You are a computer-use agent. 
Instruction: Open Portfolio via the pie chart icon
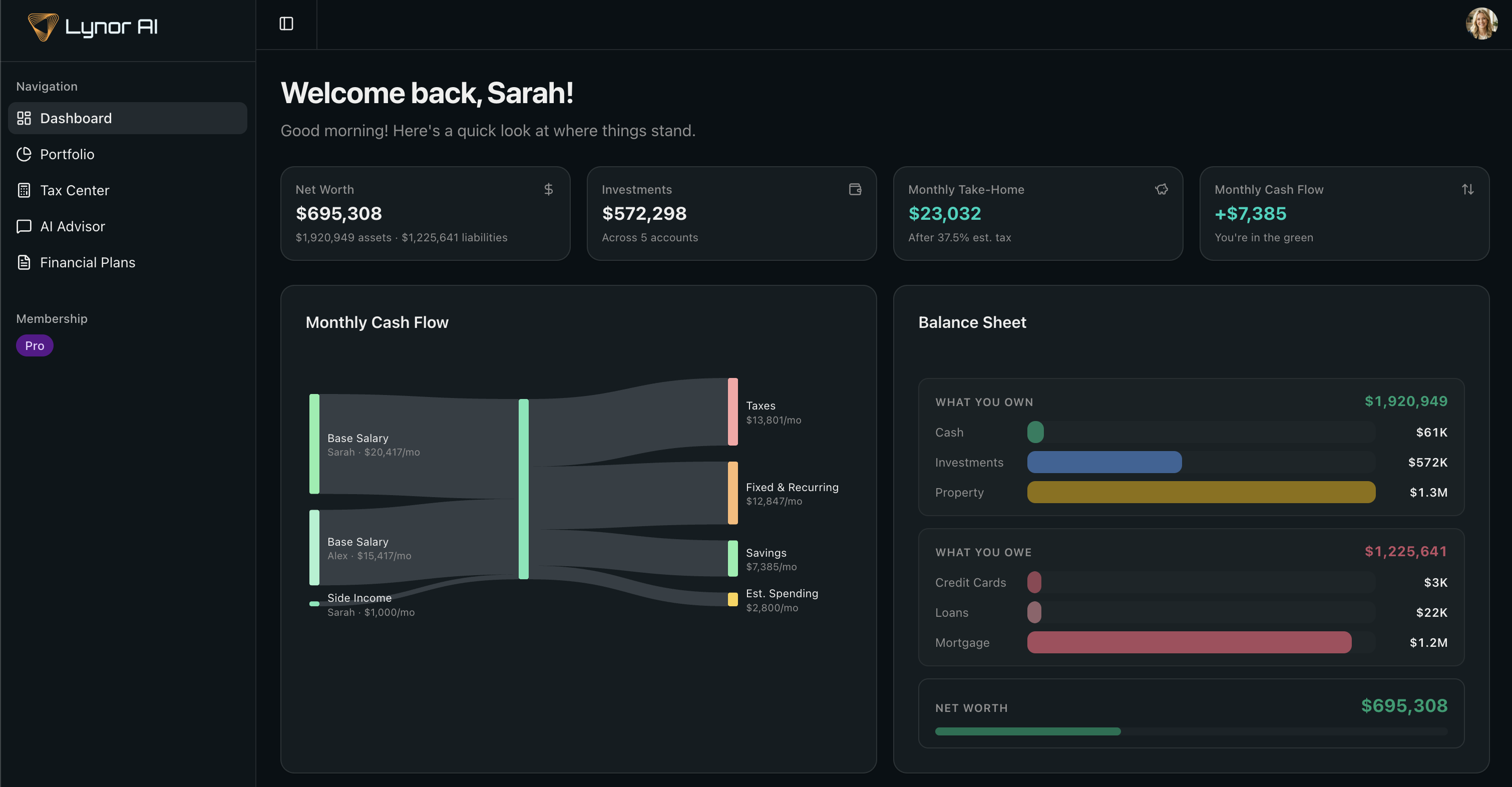tap(24, 154)
